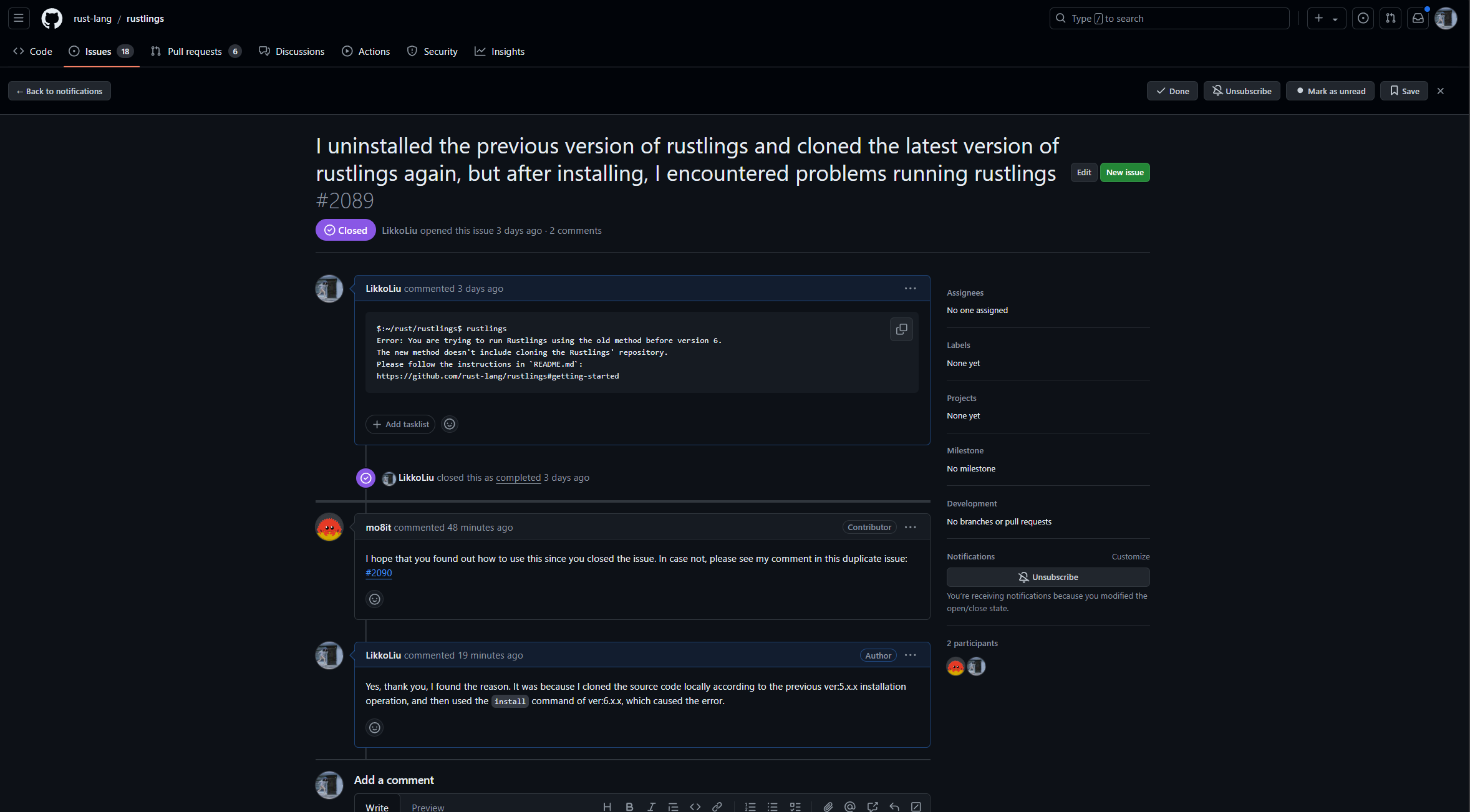Open pull requests shortcut icon in header

click(1391, 18)
